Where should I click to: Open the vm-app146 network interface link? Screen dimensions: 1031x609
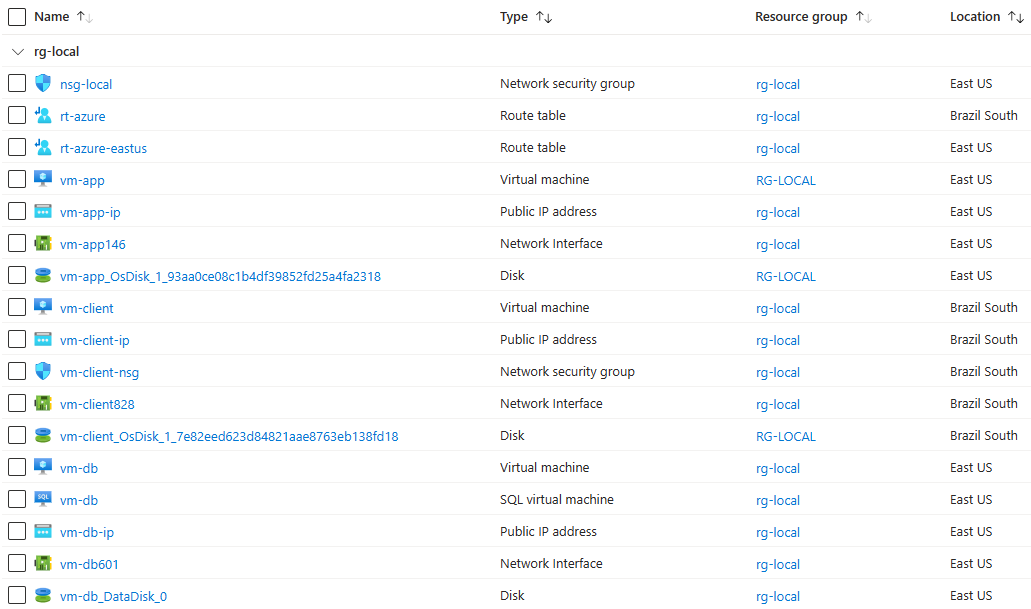pos(93,245)
